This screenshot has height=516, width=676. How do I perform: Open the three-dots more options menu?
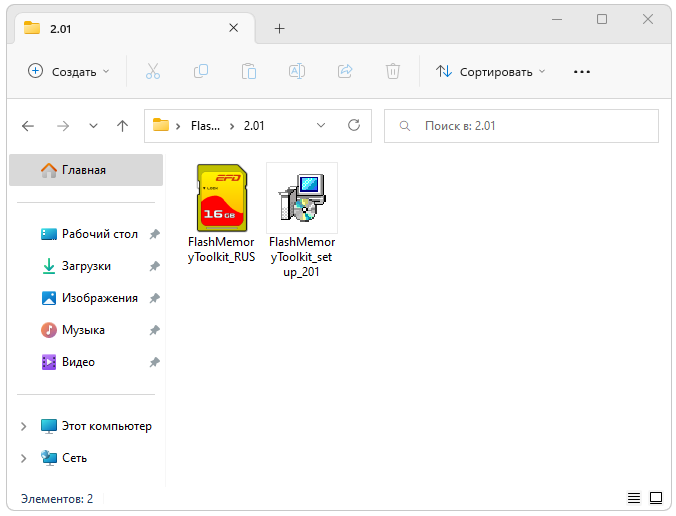pos(582,71)
